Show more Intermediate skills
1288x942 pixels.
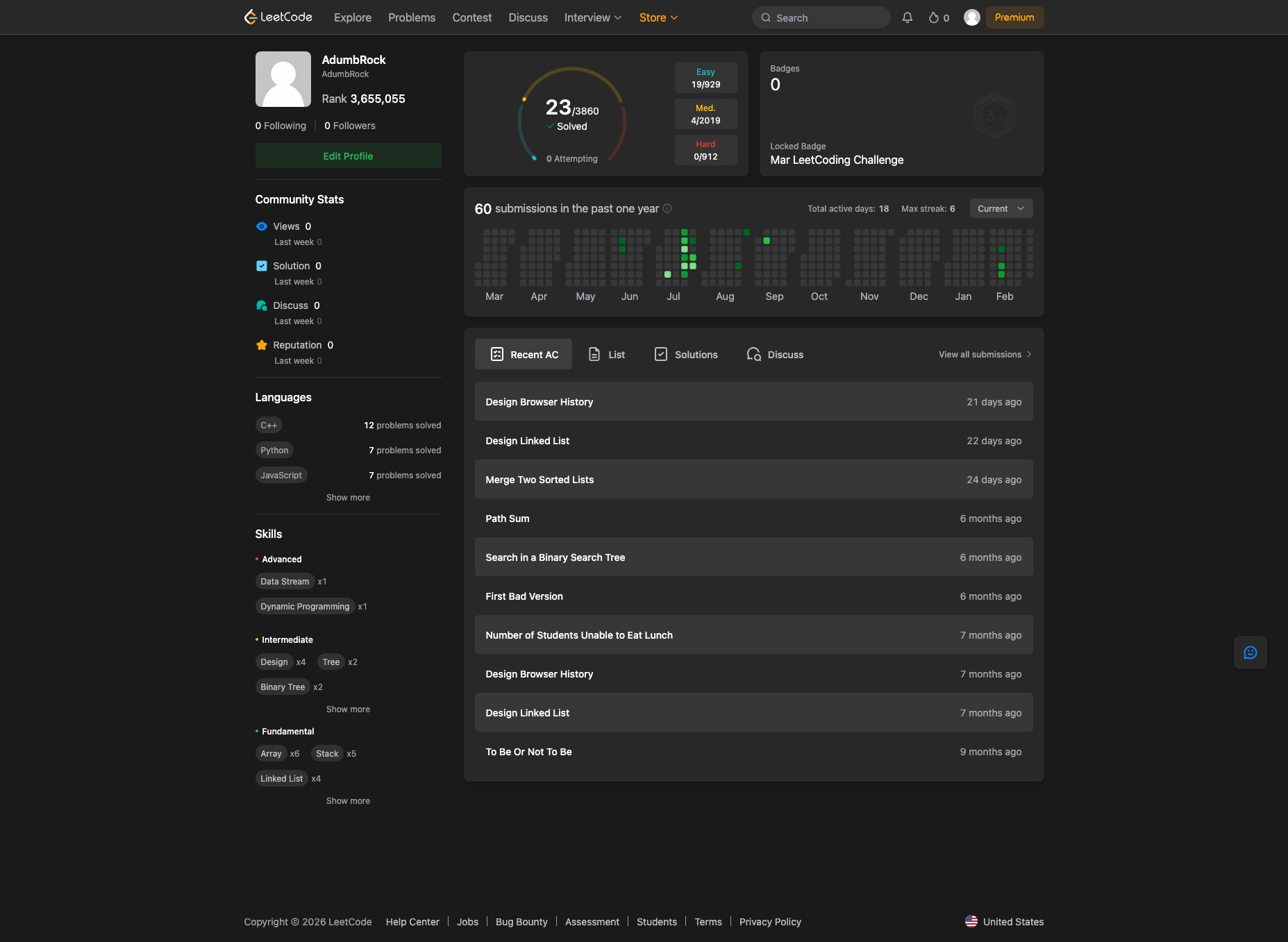tap(349, 709)
